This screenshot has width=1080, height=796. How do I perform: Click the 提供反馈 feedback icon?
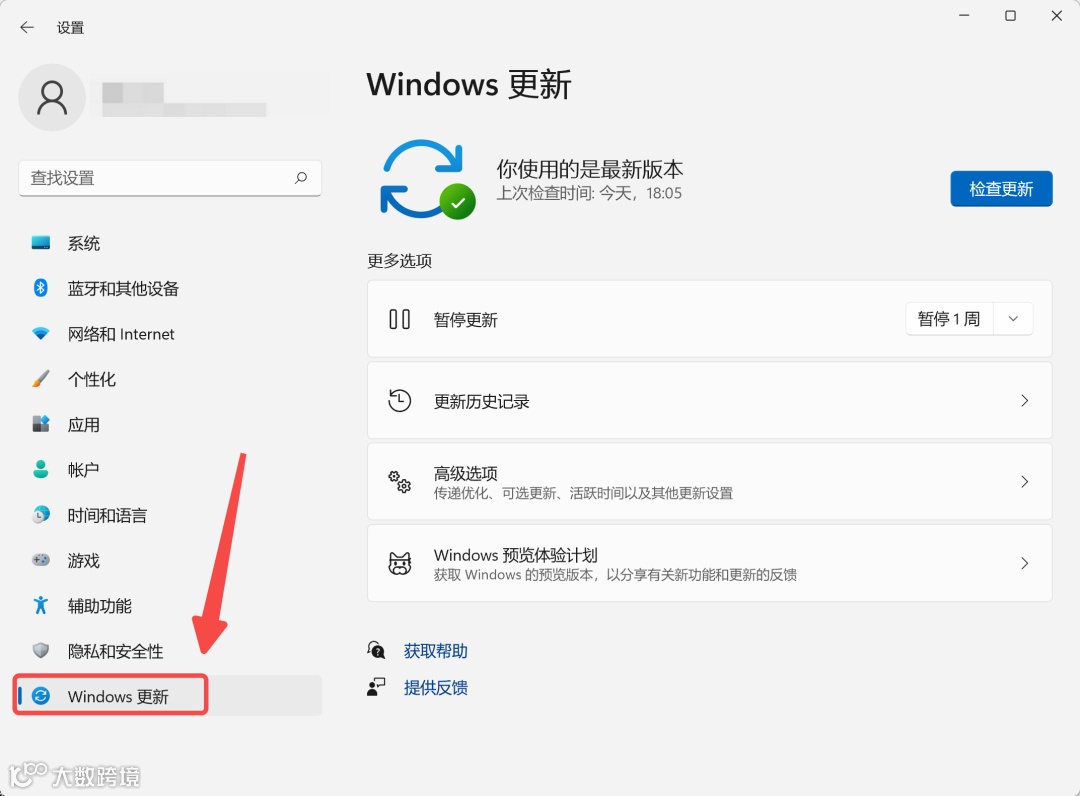376,687
